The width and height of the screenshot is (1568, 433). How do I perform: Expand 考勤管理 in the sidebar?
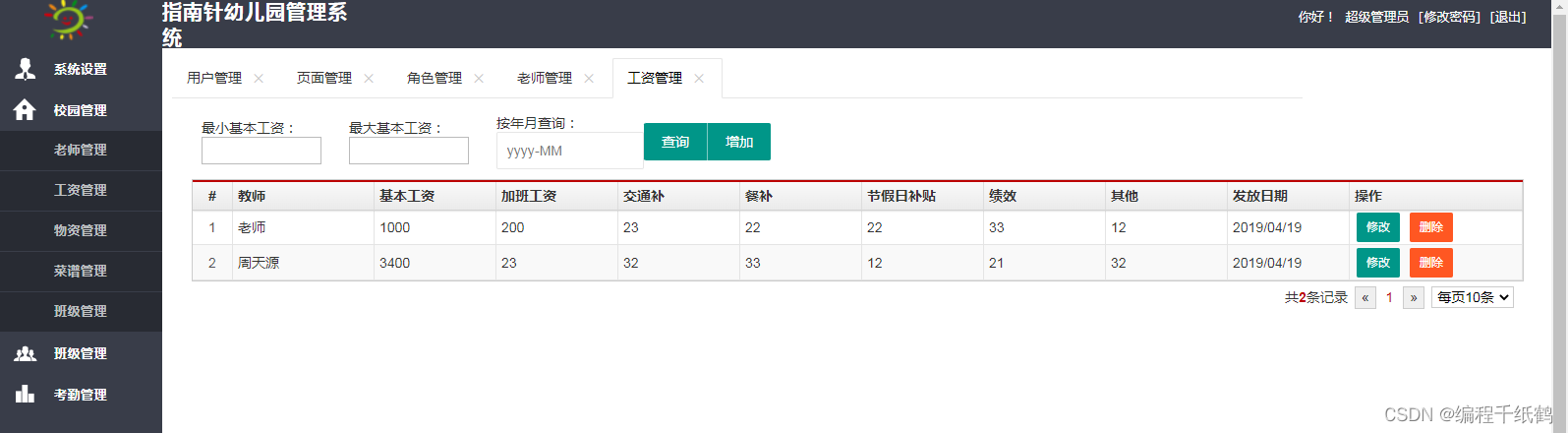pos(81,395)
